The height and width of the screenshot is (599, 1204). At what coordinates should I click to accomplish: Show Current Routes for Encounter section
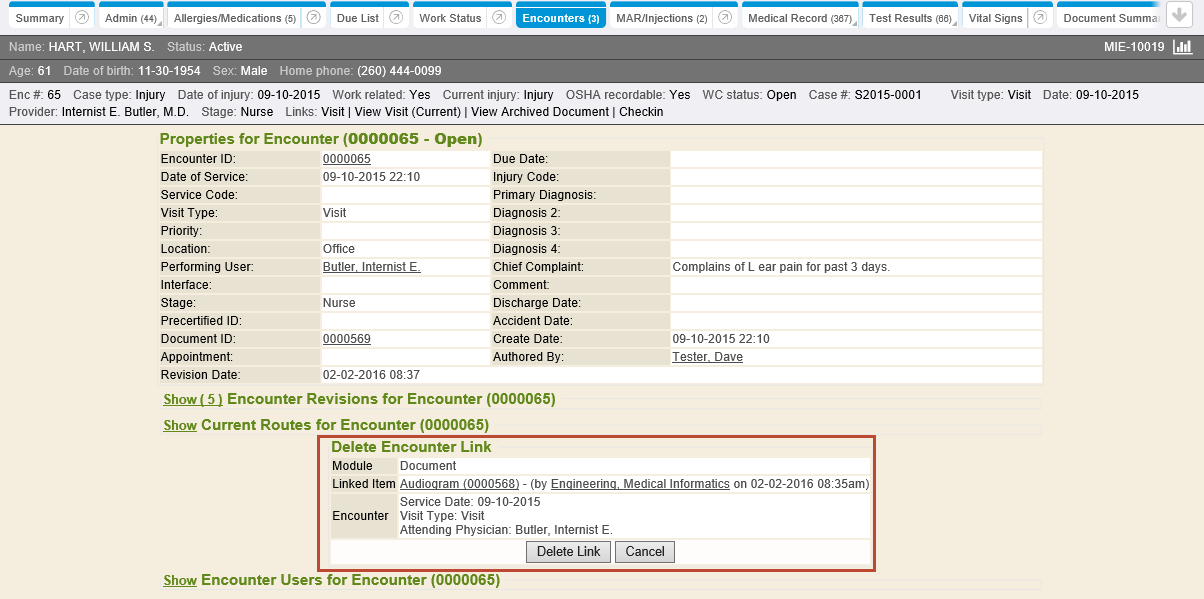coord(180,426)
